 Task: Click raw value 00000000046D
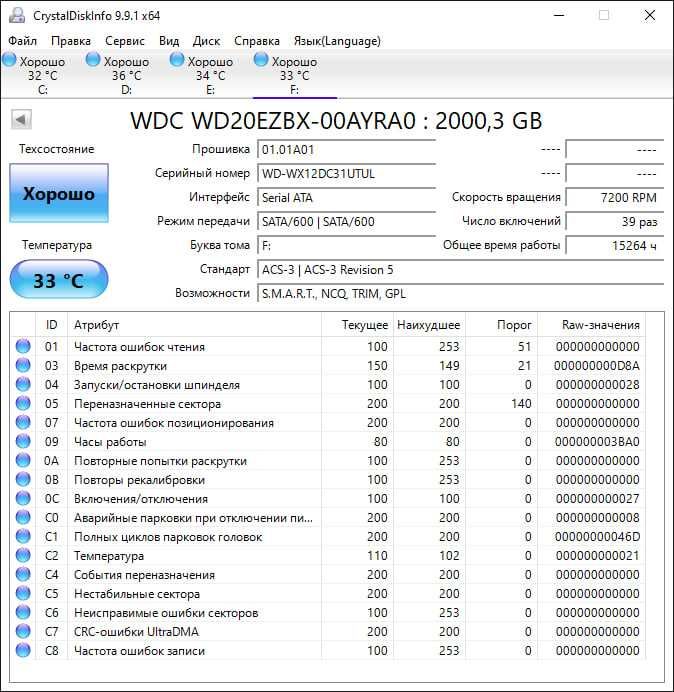(597, 537)
